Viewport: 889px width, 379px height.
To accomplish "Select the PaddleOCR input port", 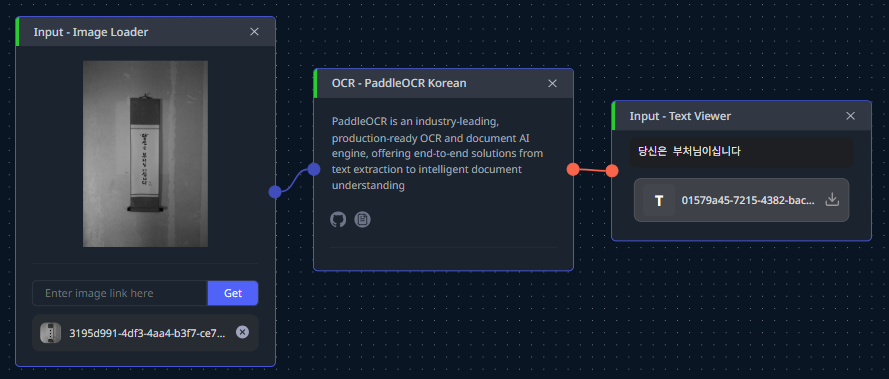I will pos(314,169).
